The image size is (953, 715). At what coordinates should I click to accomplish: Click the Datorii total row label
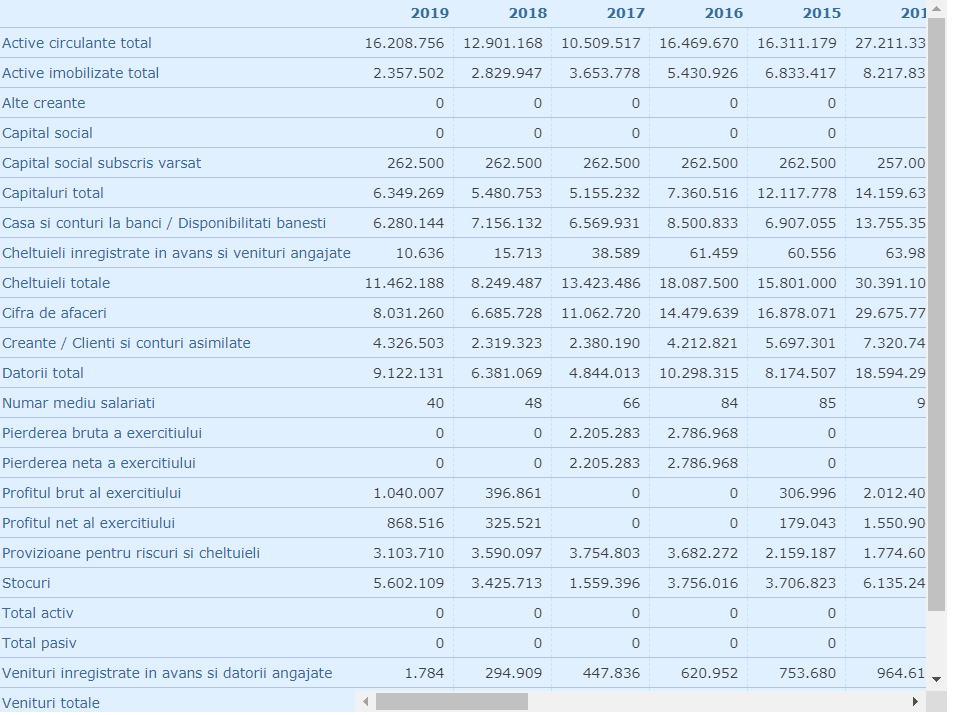(x=43, y=373)
